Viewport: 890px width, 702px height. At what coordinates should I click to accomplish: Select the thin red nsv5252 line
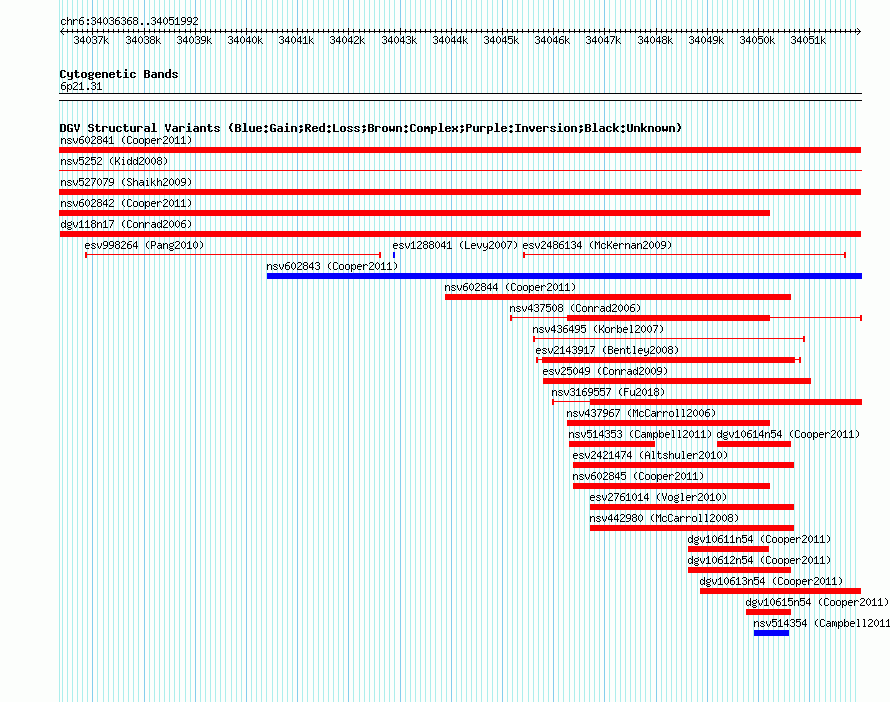[x=460, y=170]
